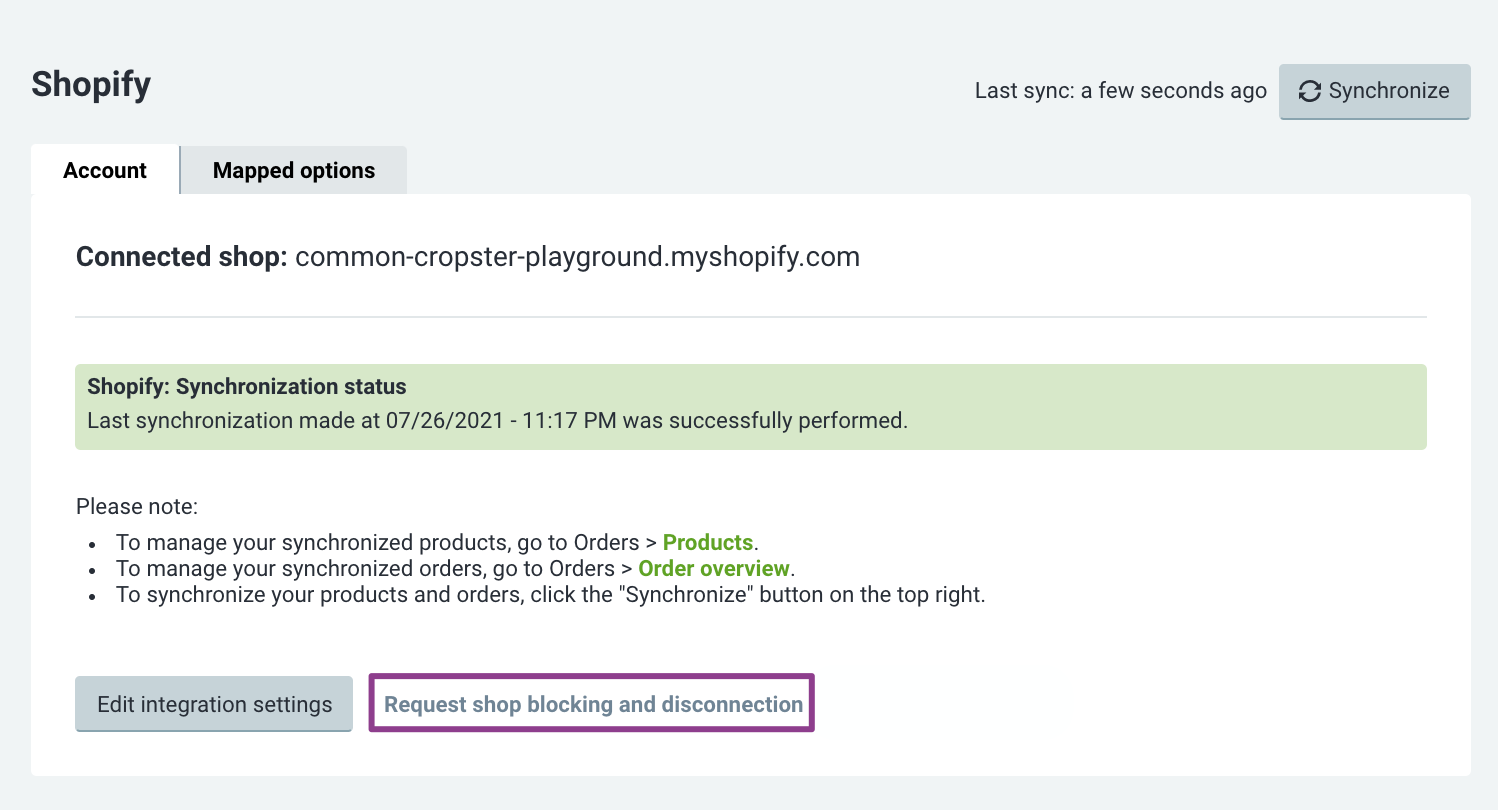The image size is (1498, 810).
Task: Click the 'Last sync: a few seconds ago' text
Action: point(1121,91)
